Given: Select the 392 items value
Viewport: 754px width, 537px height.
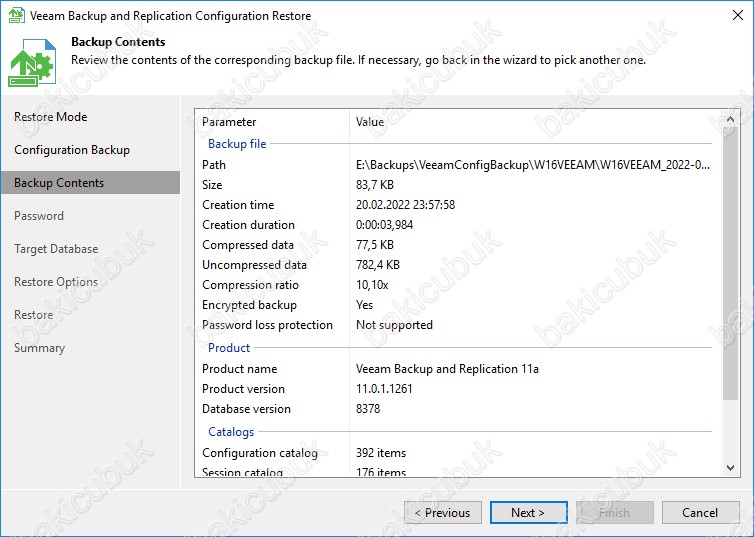Looking at the screenshot, I should 381,453.
